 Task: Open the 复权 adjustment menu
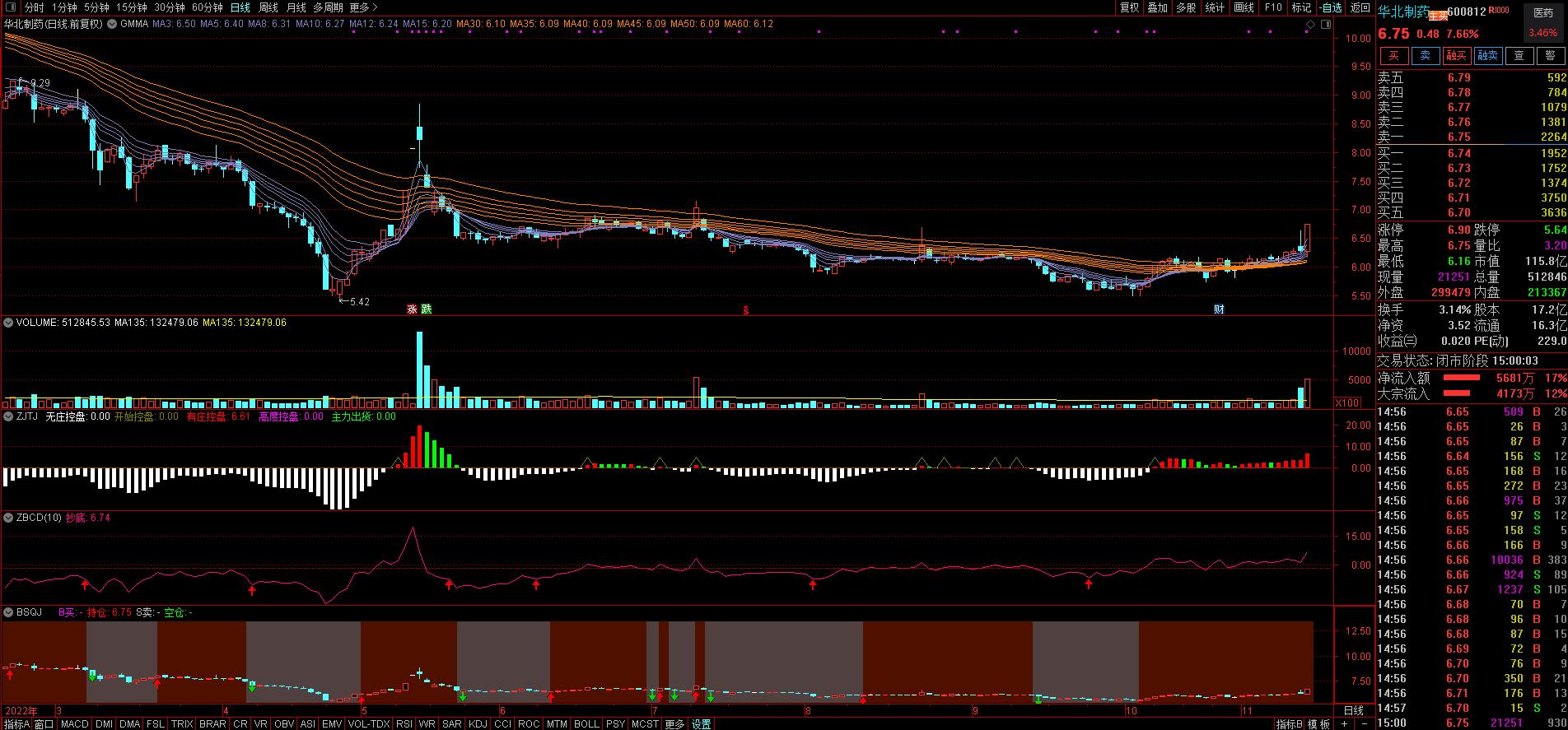[x=1129, y=7]
